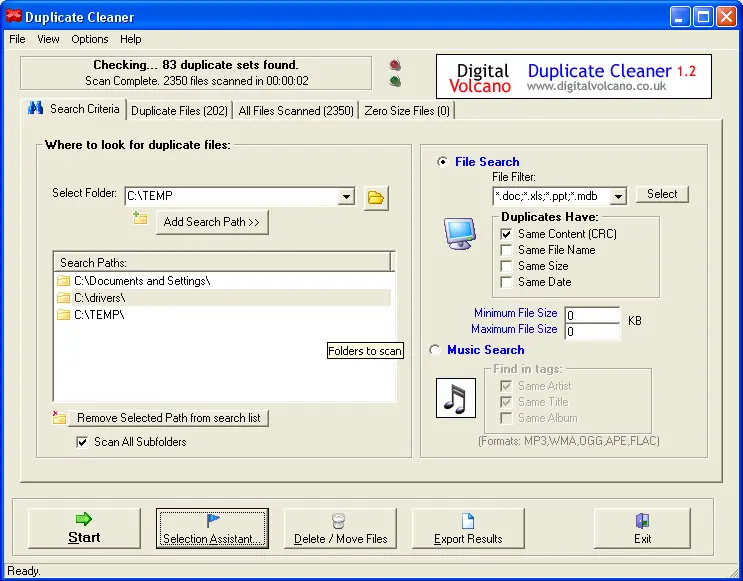This screenshot has width=743, height=581.
Task: Expand the Select Folder dropdown
Action: [x=346, y=197]
